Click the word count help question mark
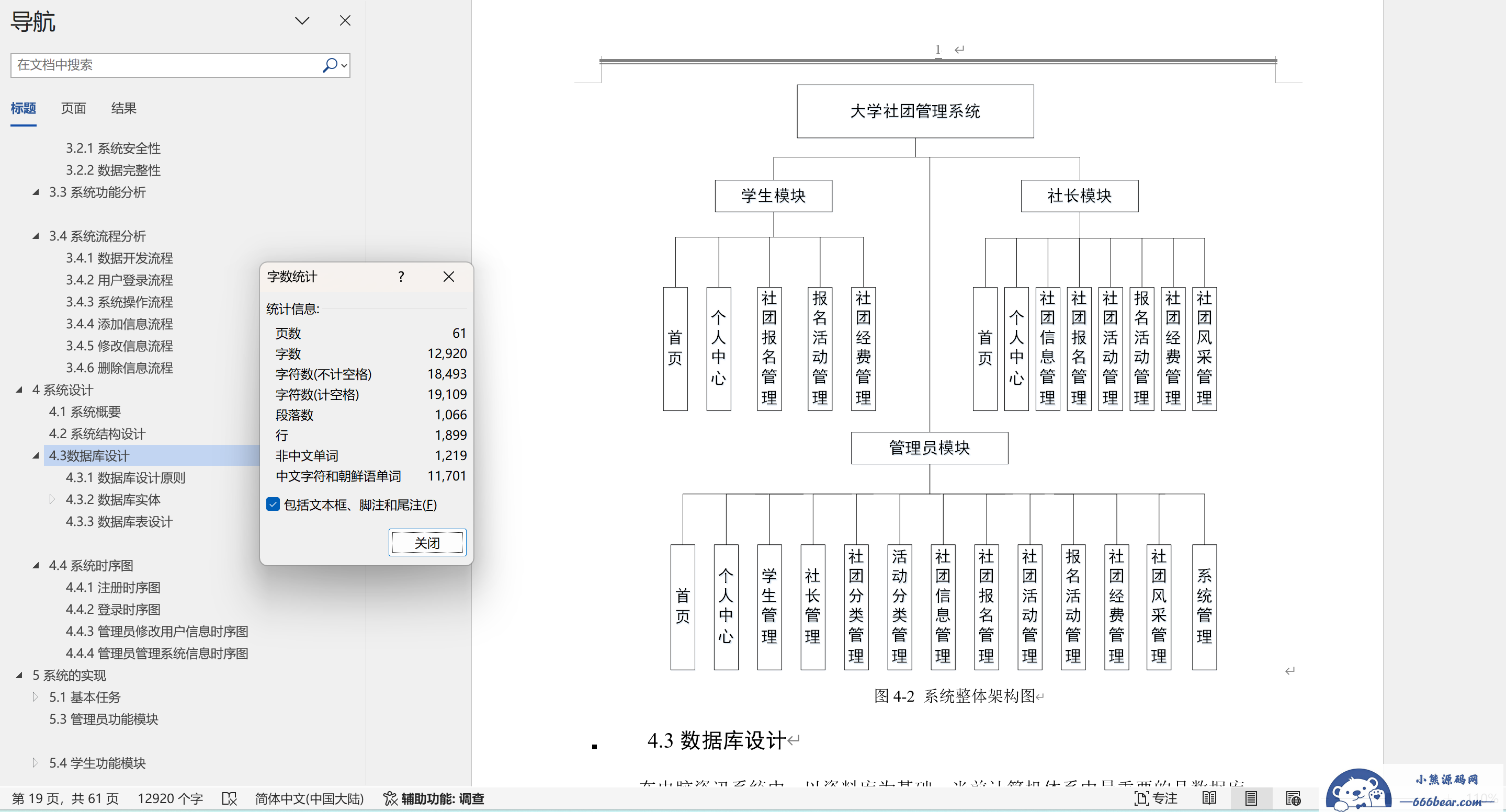This screenshot has width=1506, height=812. click(401, 277)
